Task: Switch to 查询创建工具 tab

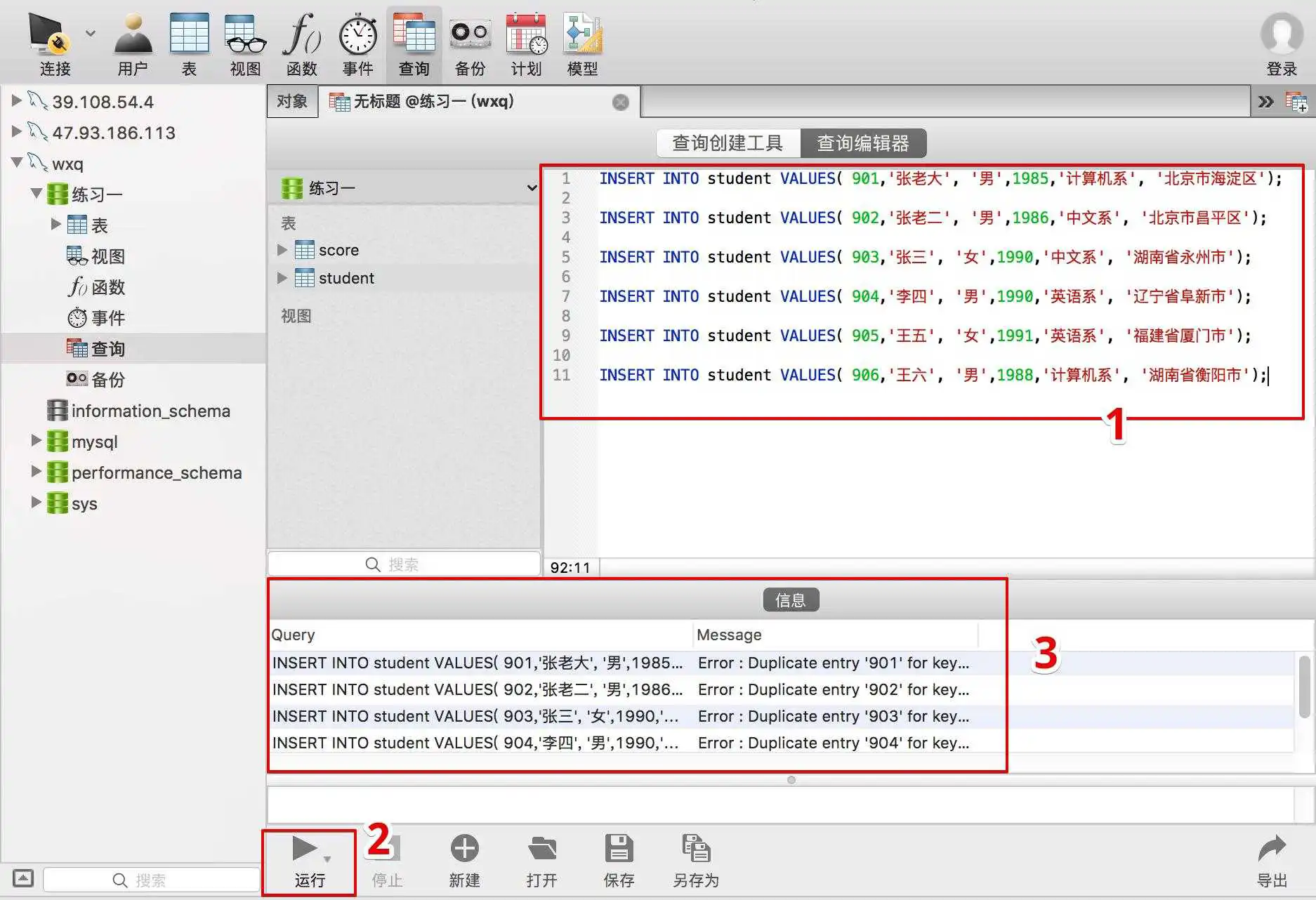Action: point(728,143)
